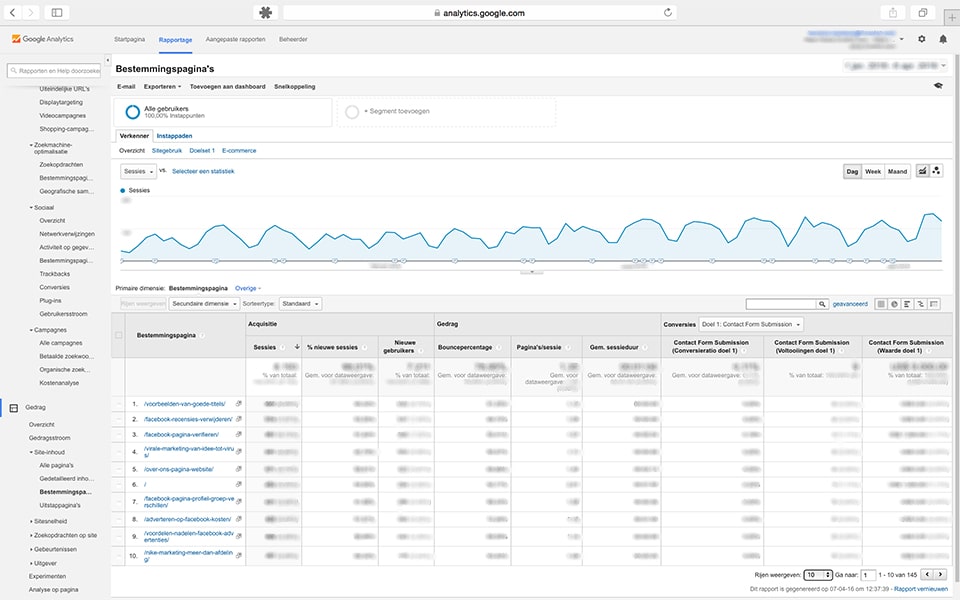Open /facebook-recensies-verwijderen/ external link icon
Screen dimensions: 960x600
coord(239,419)
